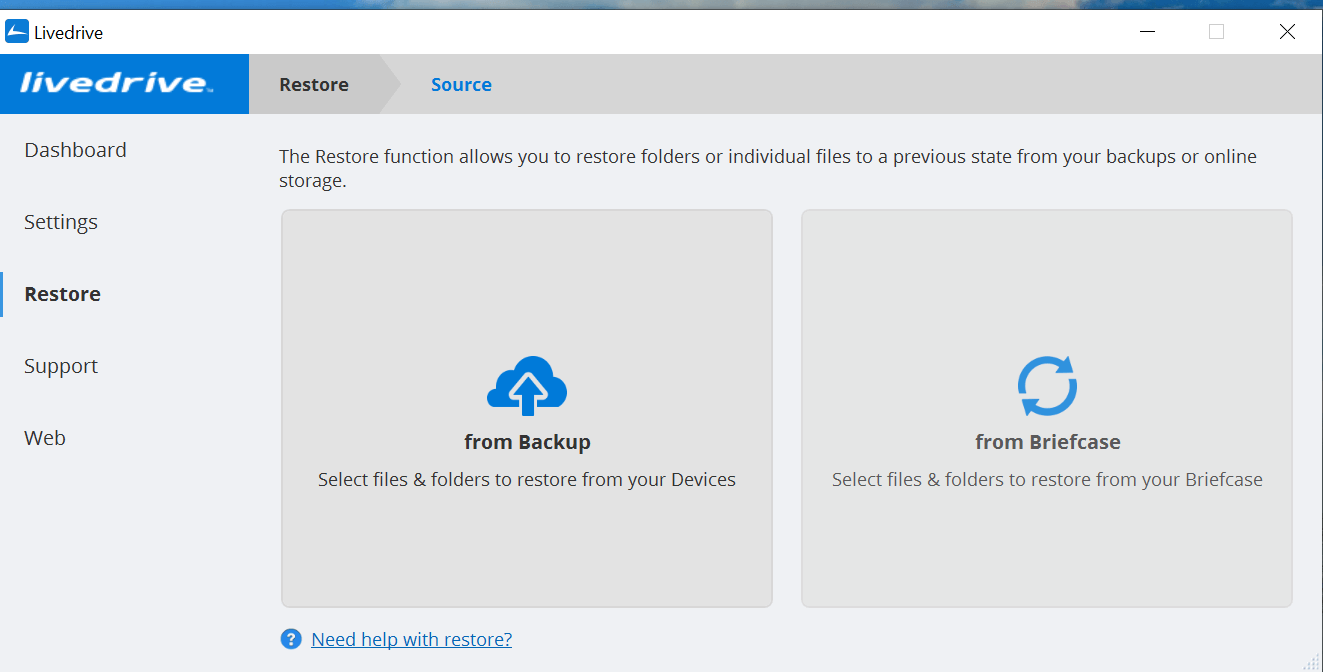The image size is (1323, 672).
Task: Click the blue question mark help icon
Action: coord(290,638)
